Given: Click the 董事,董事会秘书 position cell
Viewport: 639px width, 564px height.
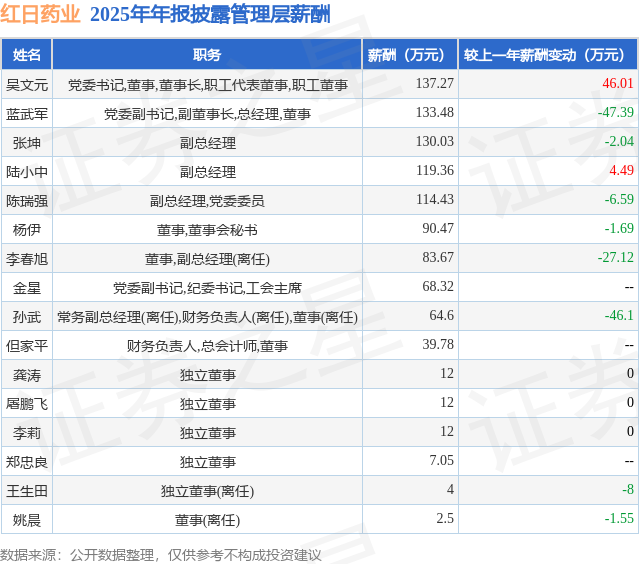Looking at the screenshot, I should click(207, 230).
